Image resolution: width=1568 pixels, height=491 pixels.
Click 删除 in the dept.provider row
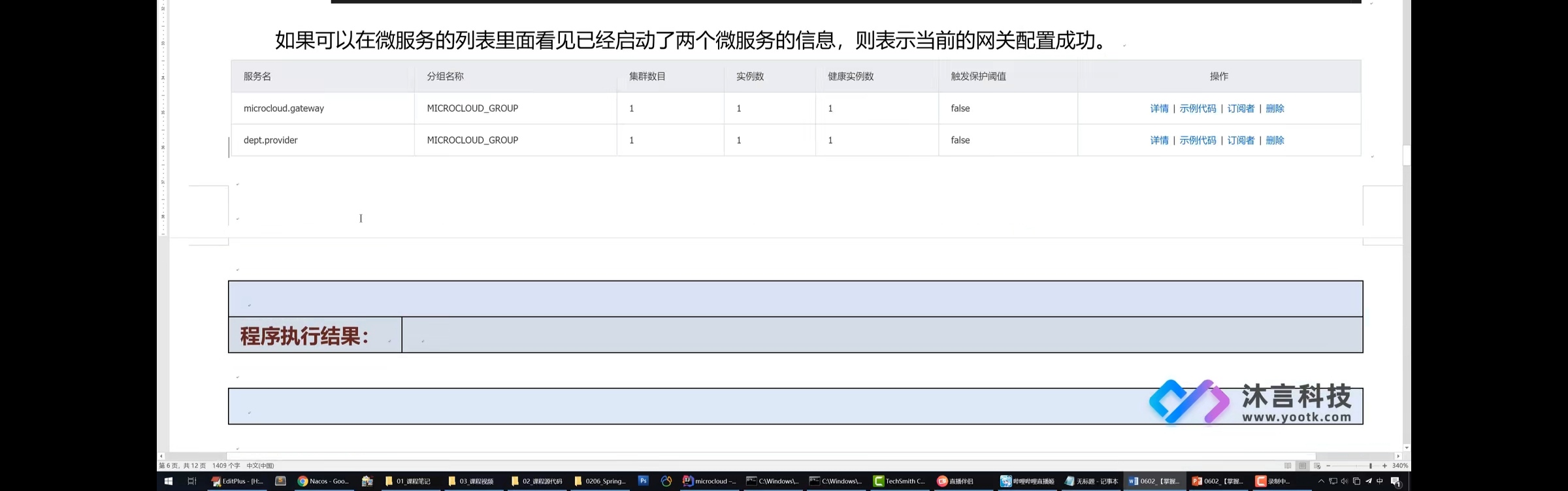click(1275, 140)
